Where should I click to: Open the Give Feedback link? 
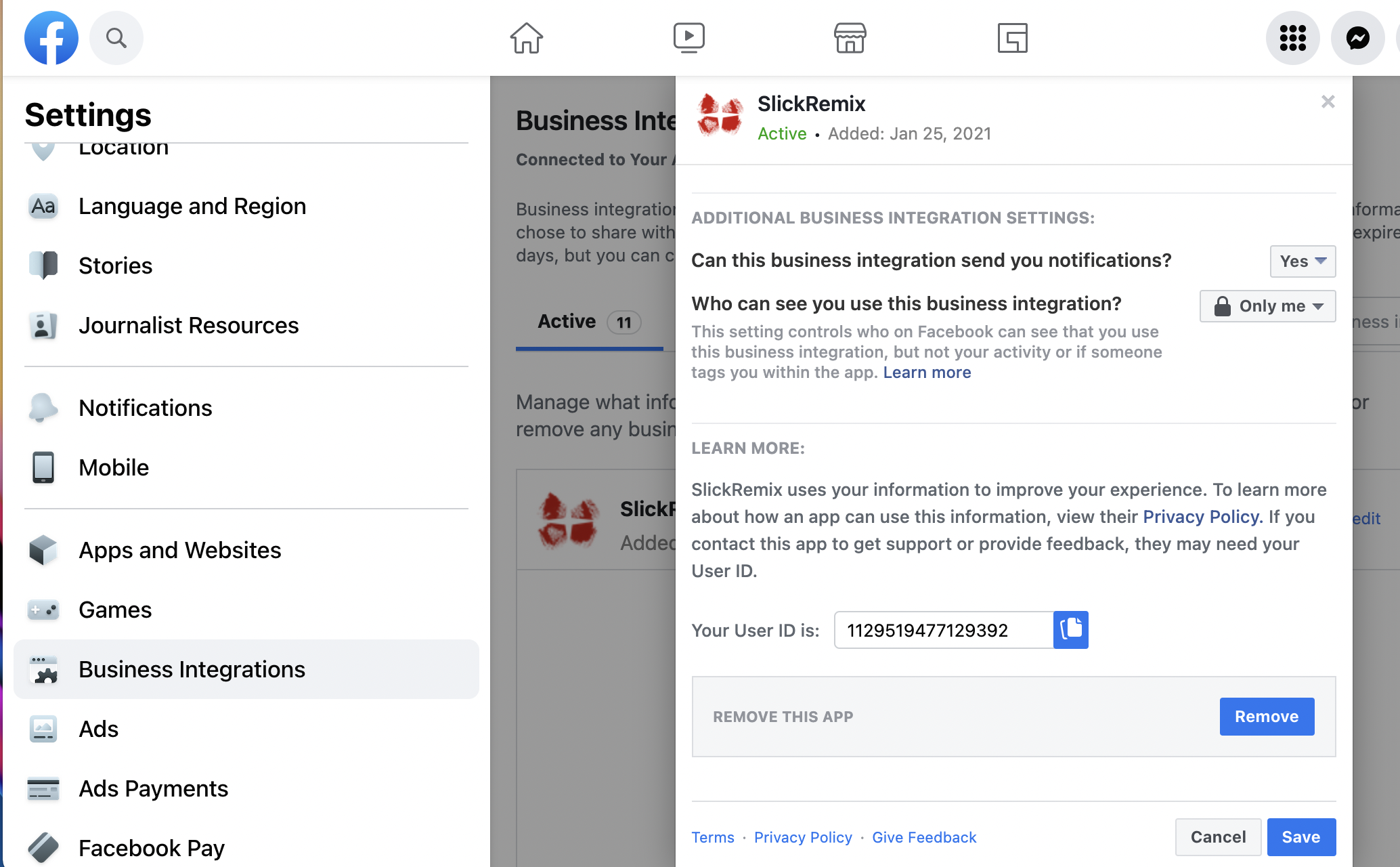924,837
